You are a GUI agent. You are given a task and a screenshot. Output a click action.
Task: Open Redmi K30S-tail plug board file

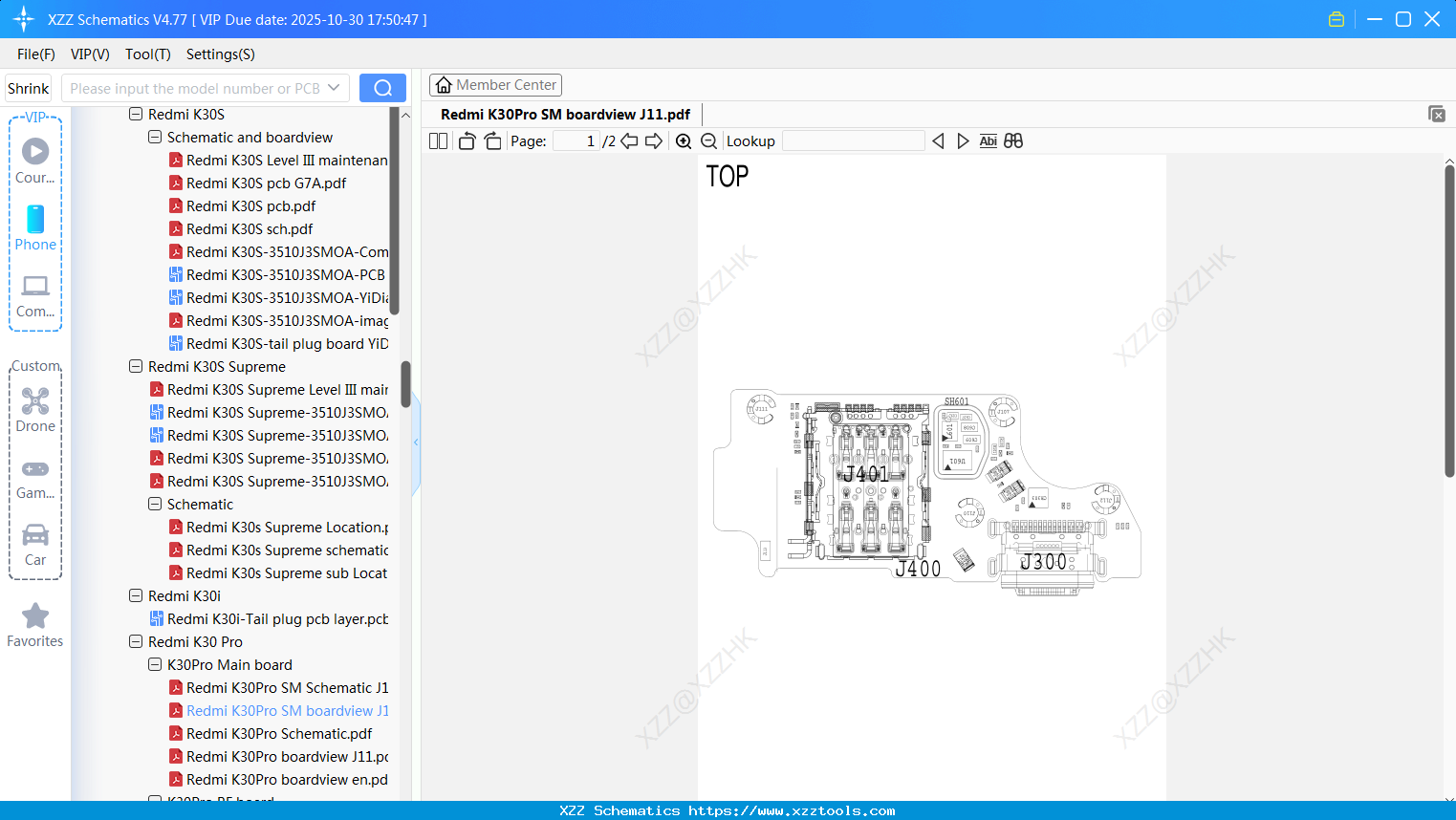[287, 344]
